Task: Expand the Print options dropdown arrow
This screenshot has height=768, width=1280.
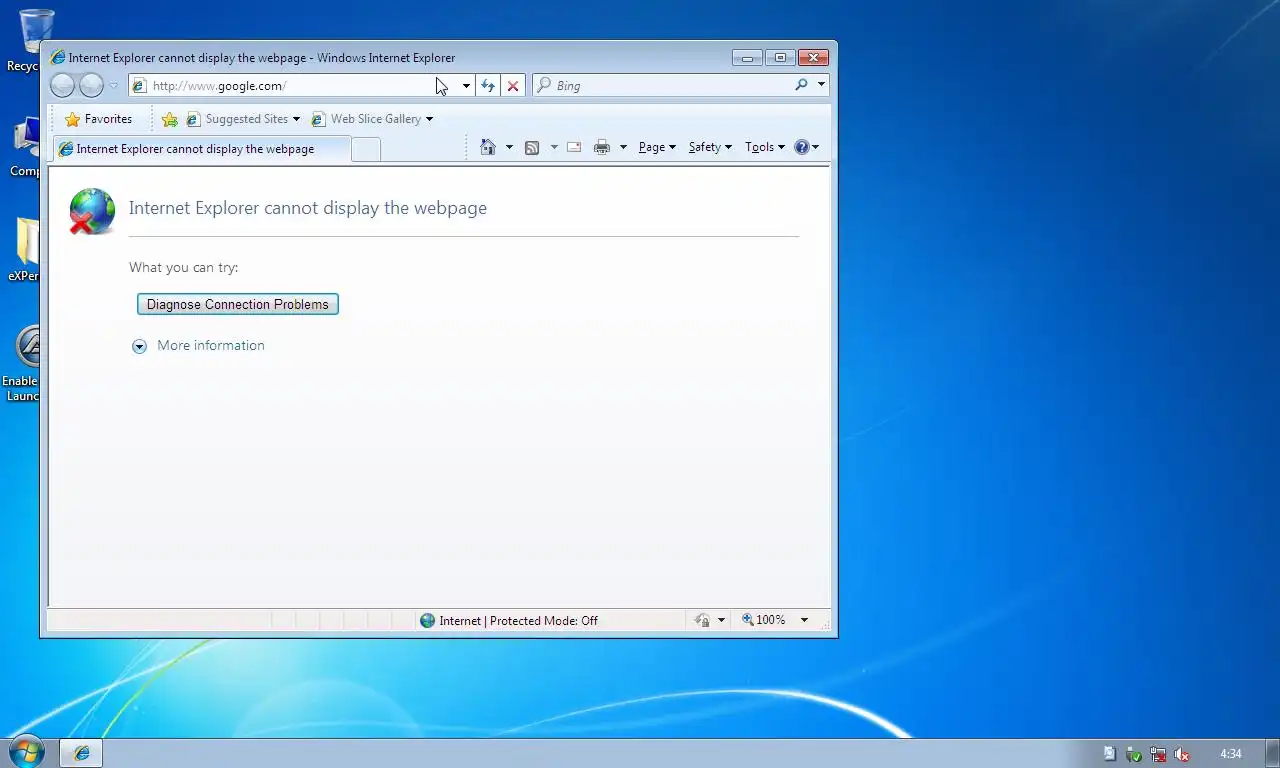Action: coord(623,147)
